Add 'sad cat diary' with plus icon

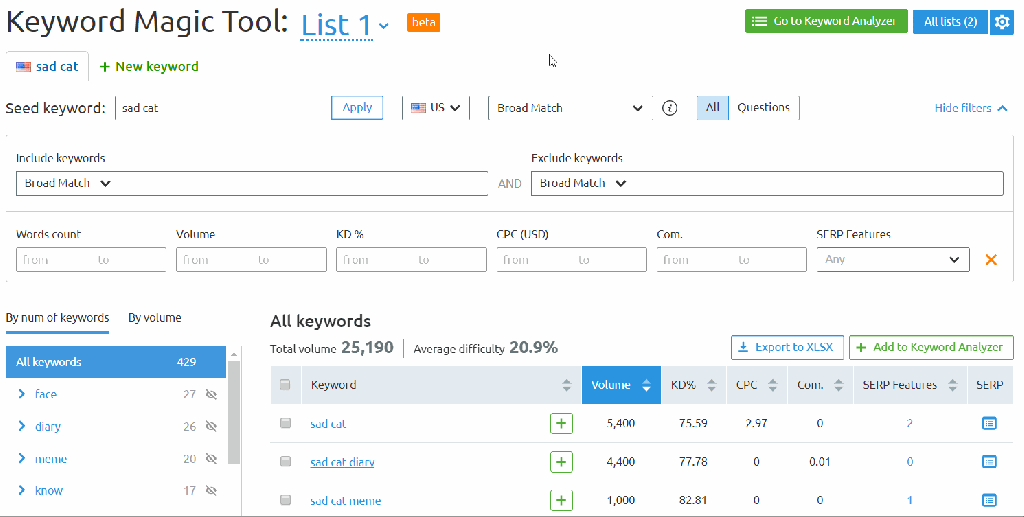pyautogui.click(x=561, y=462)
